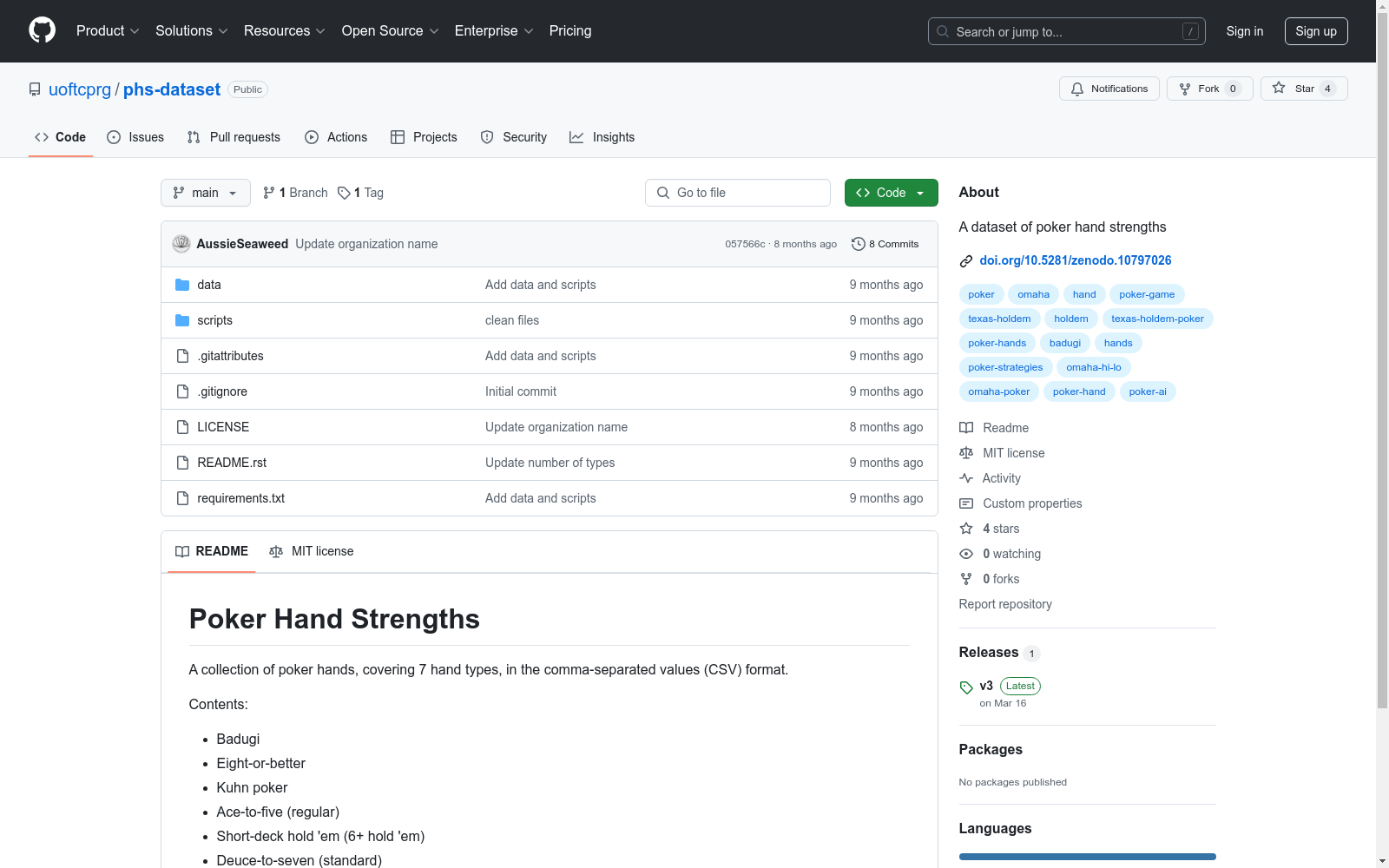1389x868 pixels.
Task: Open the doi.org zenodo link
Action: point(1076,260)
